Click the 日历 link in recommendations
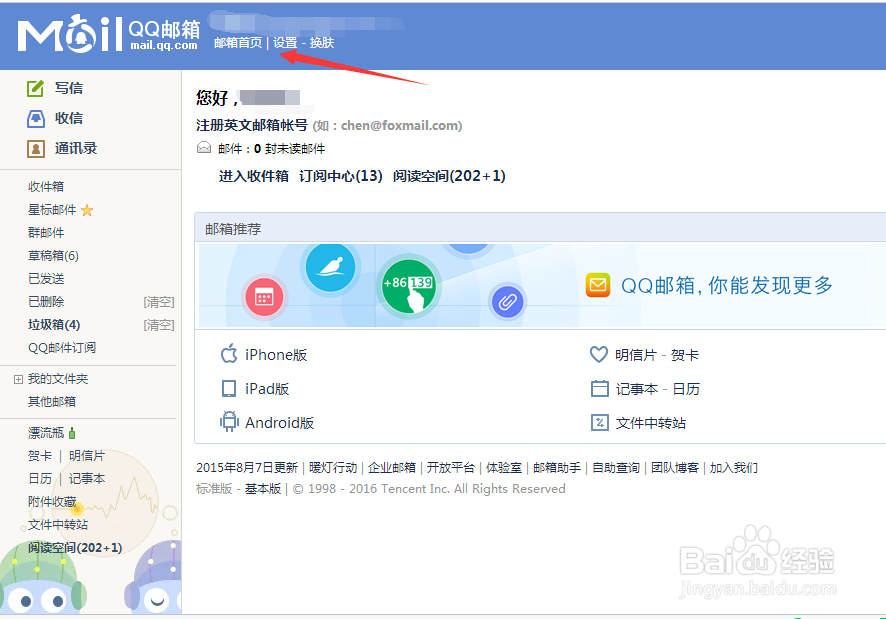 (x=687, y=389)
